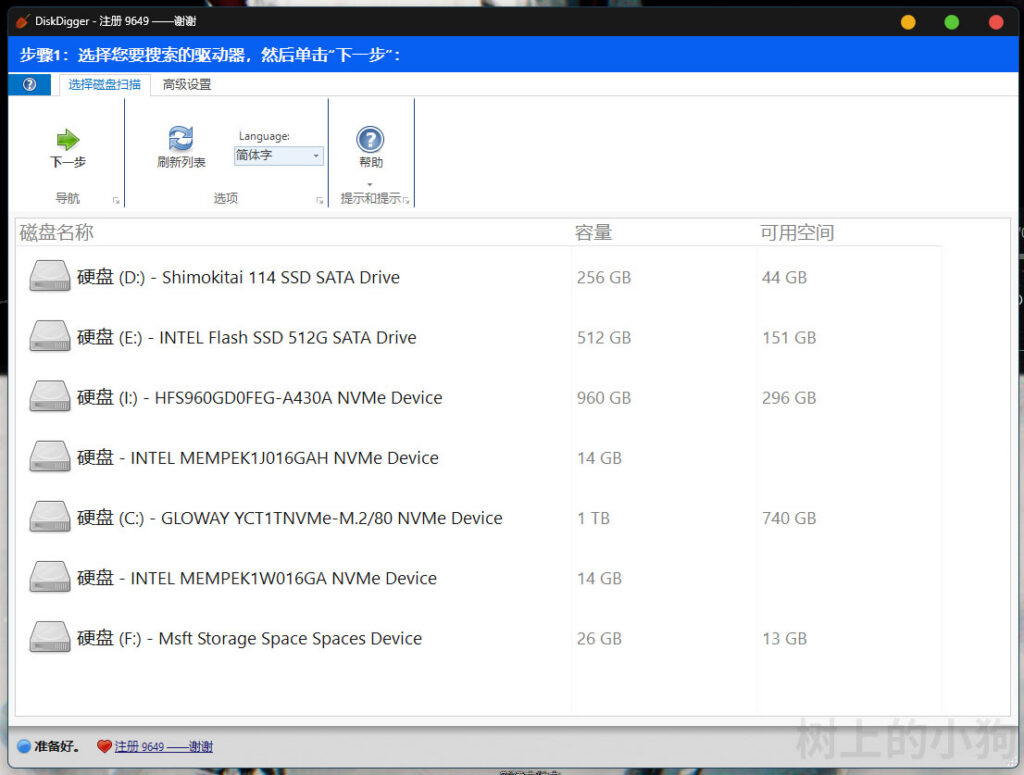Click the small help icon left of the tabs

click(29, 85)
